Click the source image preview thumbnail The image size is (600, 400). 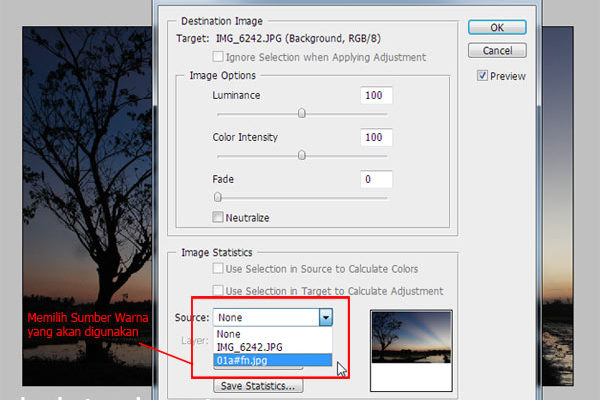(x=411, y=351)
